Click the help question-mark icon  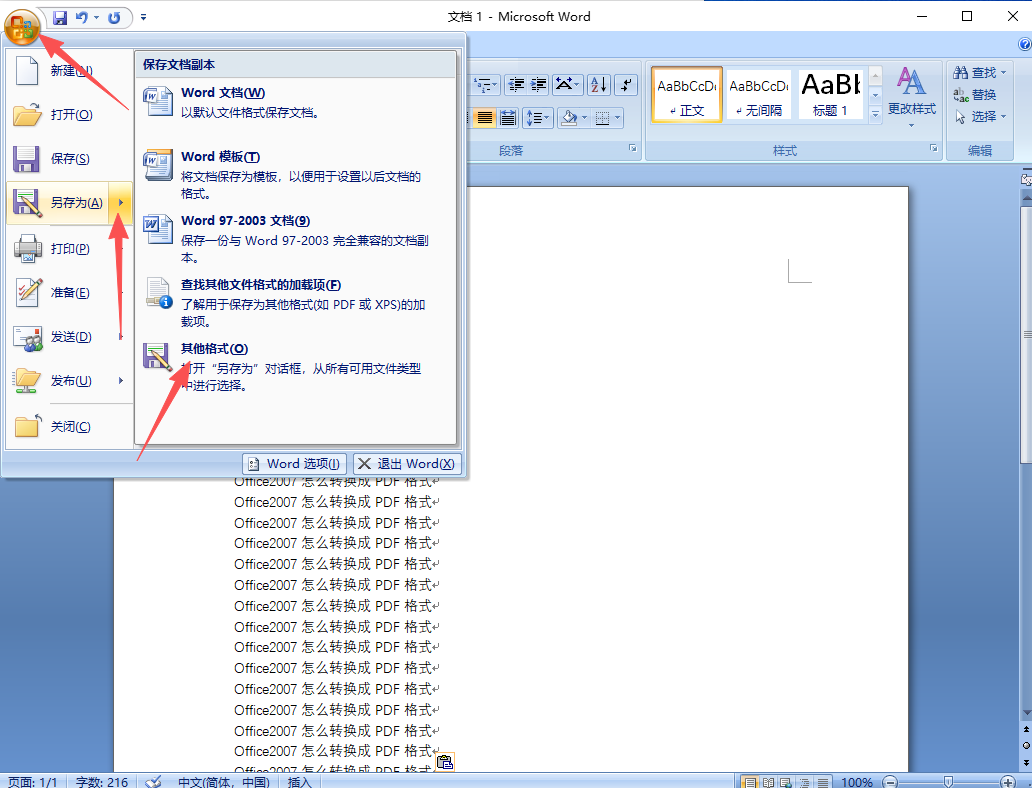[1025, 45]
